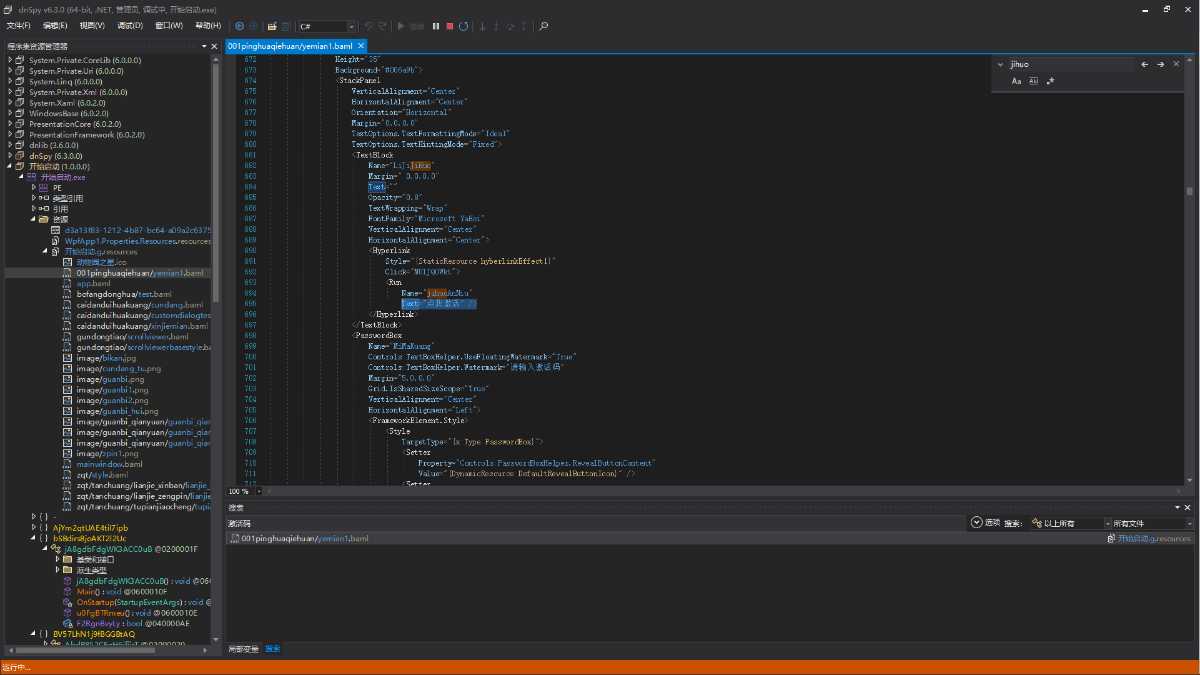Open the C# language dropdown
This screenshot has width=1200, height=675.
(x=326, y=26)
